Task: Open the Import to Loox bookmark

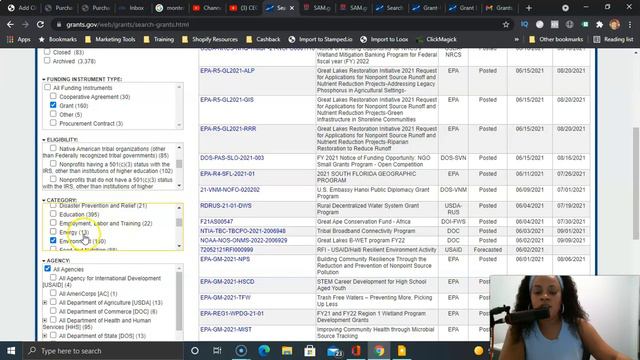Action: click(x=384, y=39)
